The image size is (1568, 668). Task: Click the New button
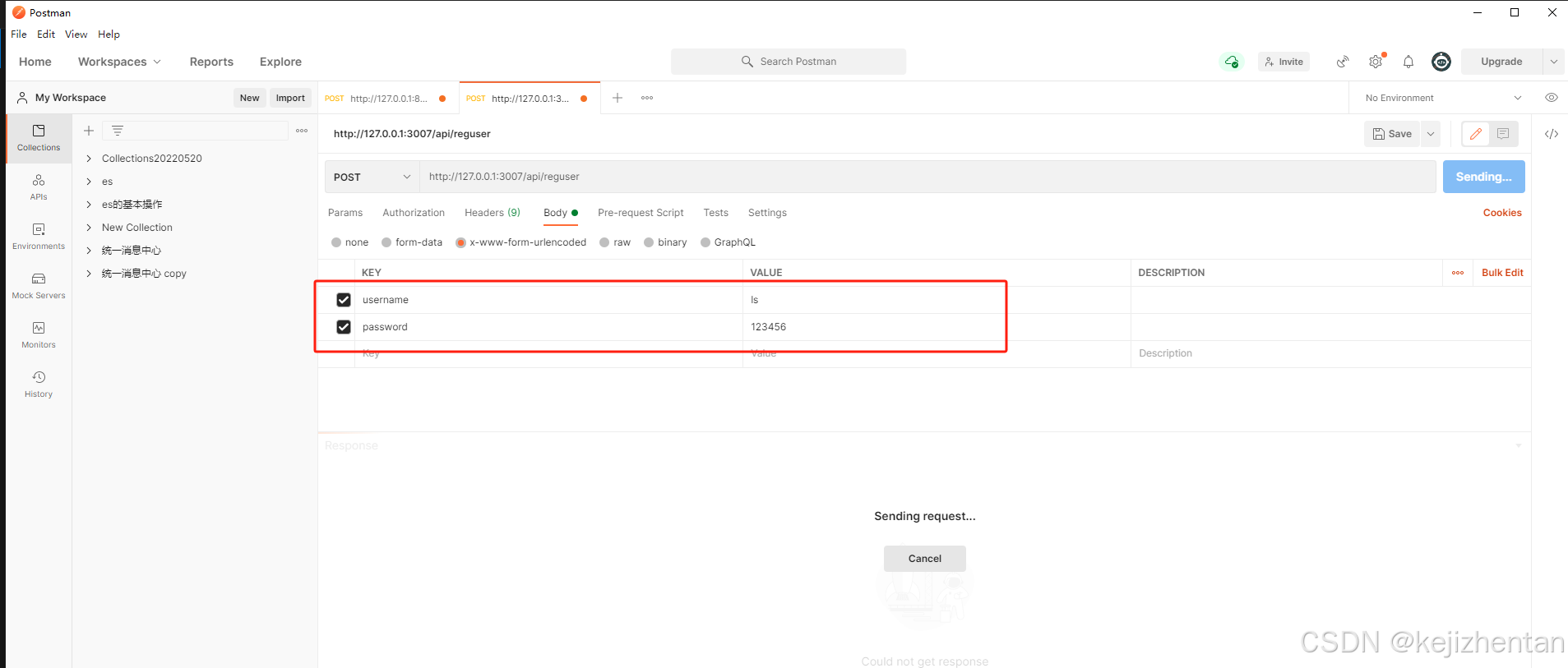tap(250, 98)
